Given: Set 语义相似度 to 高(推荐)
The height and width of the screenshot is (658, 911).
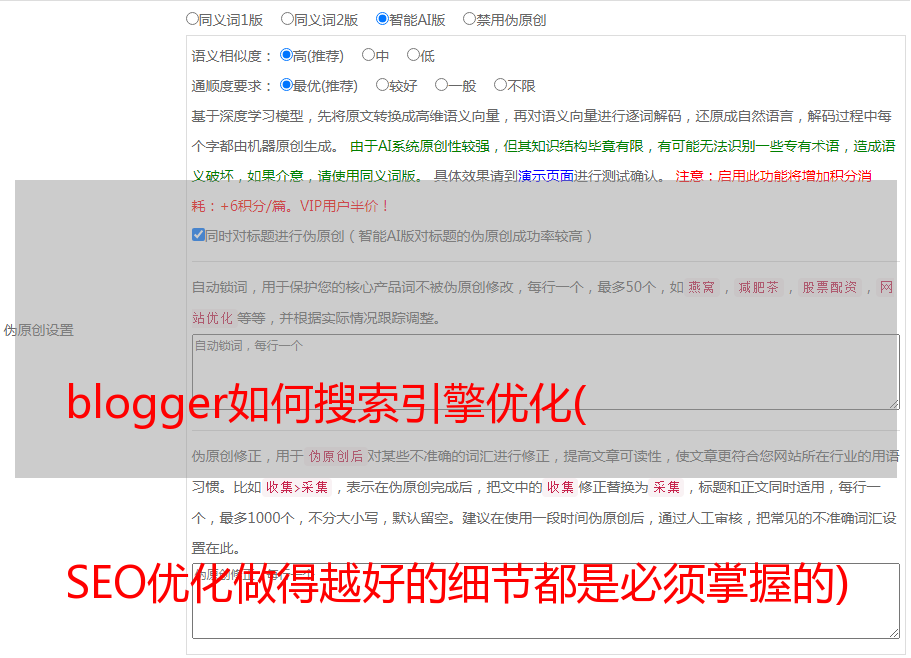Looking at the screenshot, I should [x=286, y=55].
